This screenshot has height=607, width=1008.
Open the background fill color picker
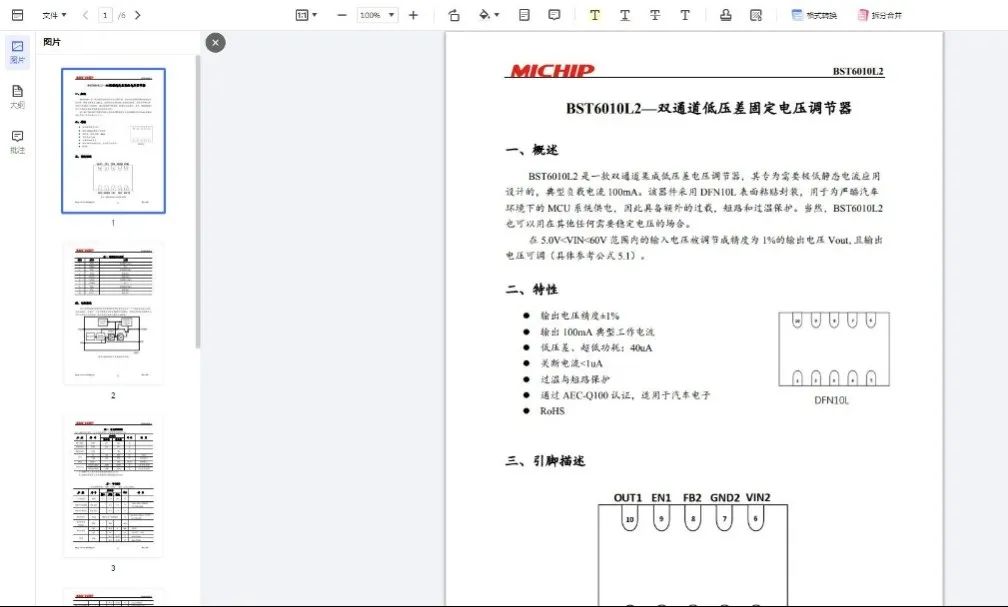click(x=489, y=15)
